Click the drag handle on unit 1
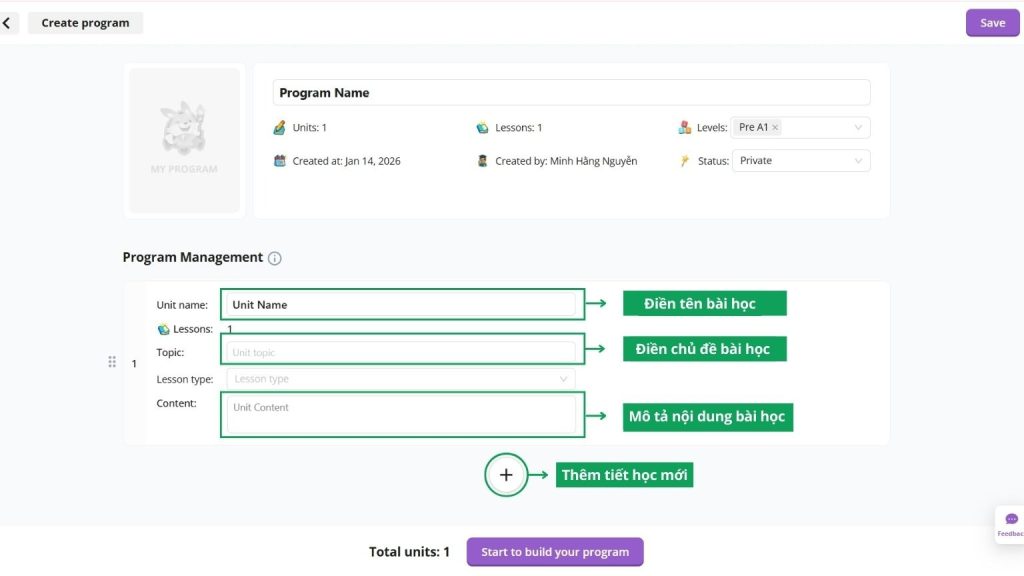The height and width of the screenshot is (576, 1024). point(112,362)
